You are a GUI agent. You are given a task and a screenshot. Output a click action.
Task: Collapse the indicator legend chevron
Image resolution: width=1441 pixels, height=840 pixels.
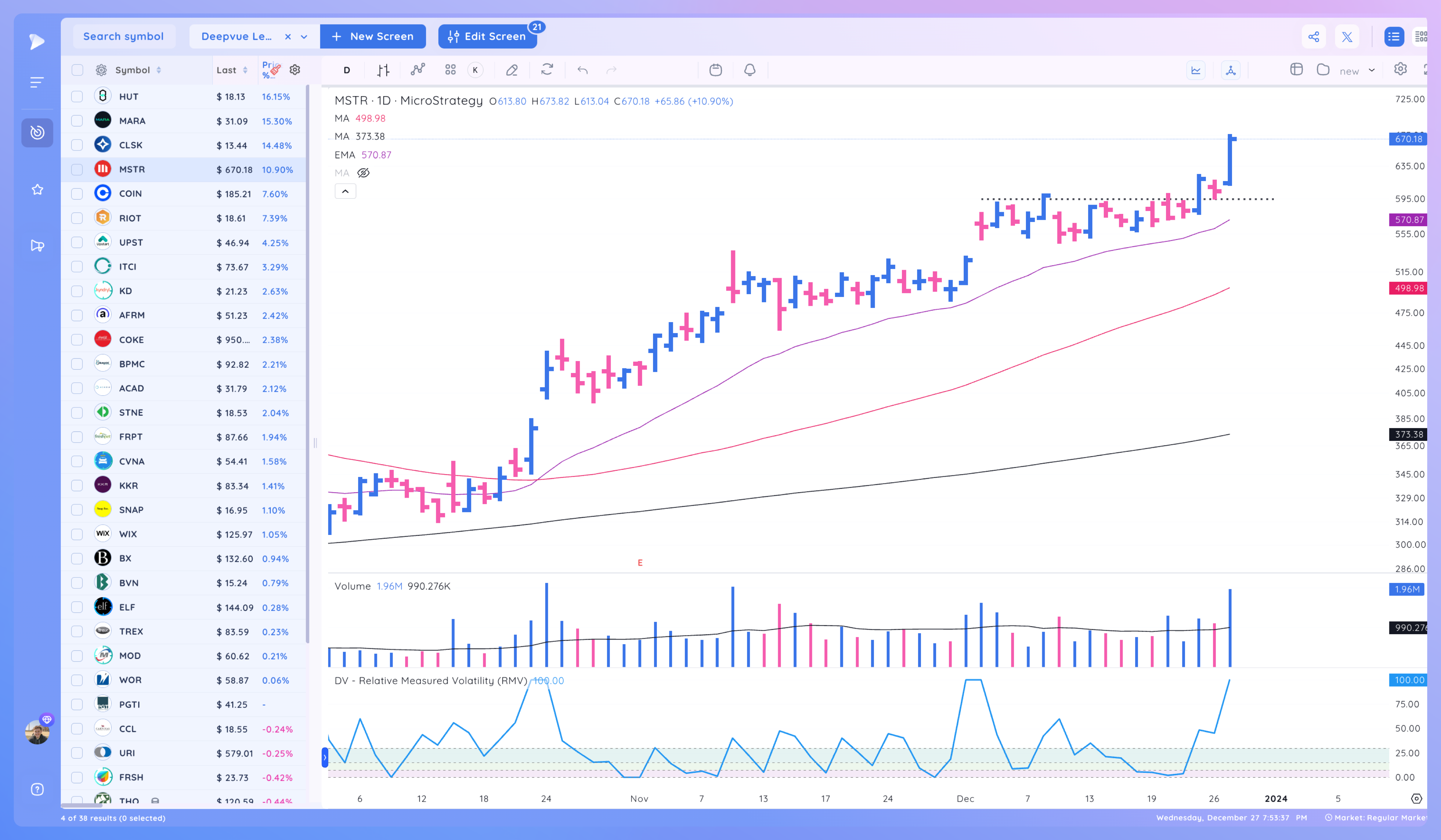pos(345,191)
